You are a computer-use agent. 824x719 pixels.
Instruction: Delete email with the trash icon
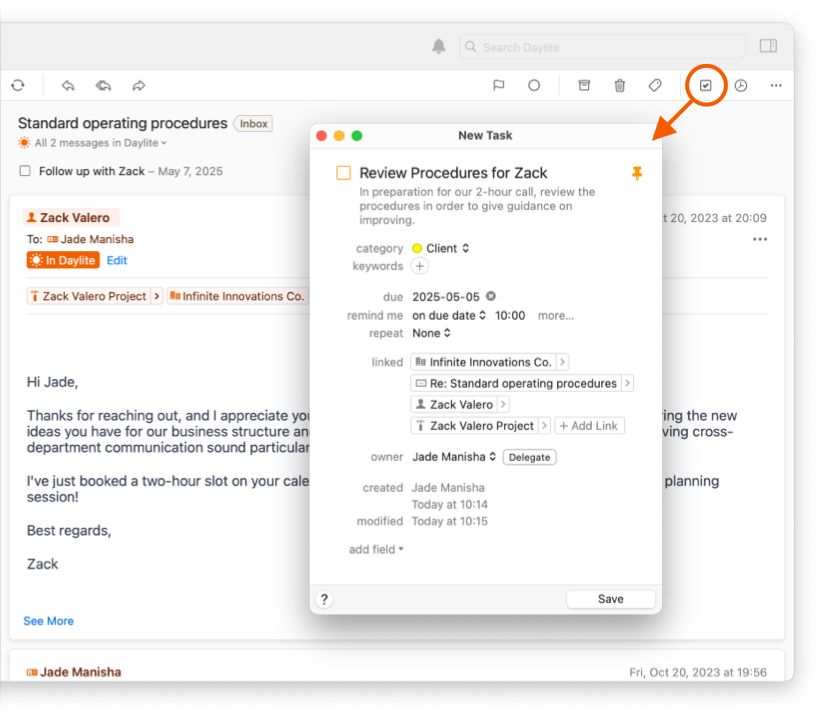[x=620, y=85]
